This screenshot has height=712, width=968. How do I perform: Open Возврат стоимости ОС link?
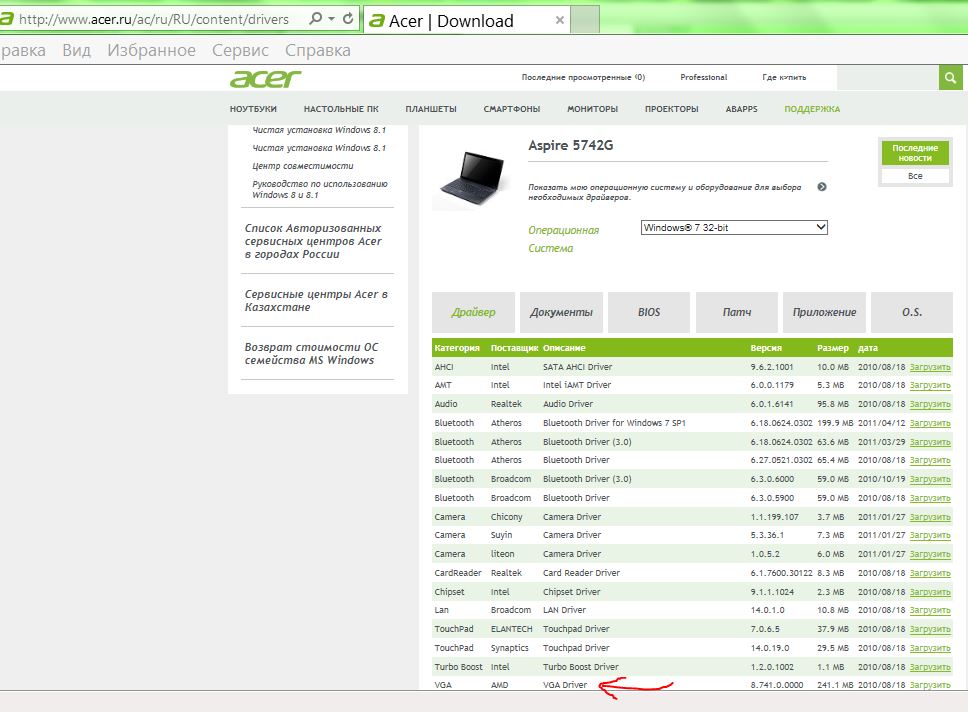pos(311,354)
